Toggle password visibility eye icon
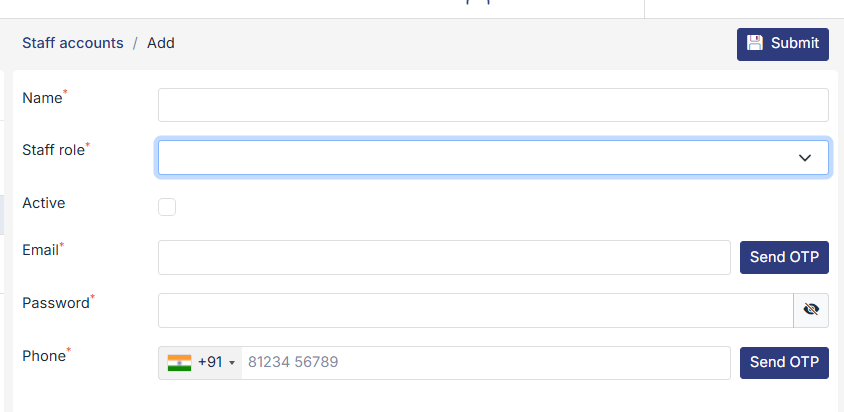The height and width of the screenshot is (412, 844). point(811,310)
